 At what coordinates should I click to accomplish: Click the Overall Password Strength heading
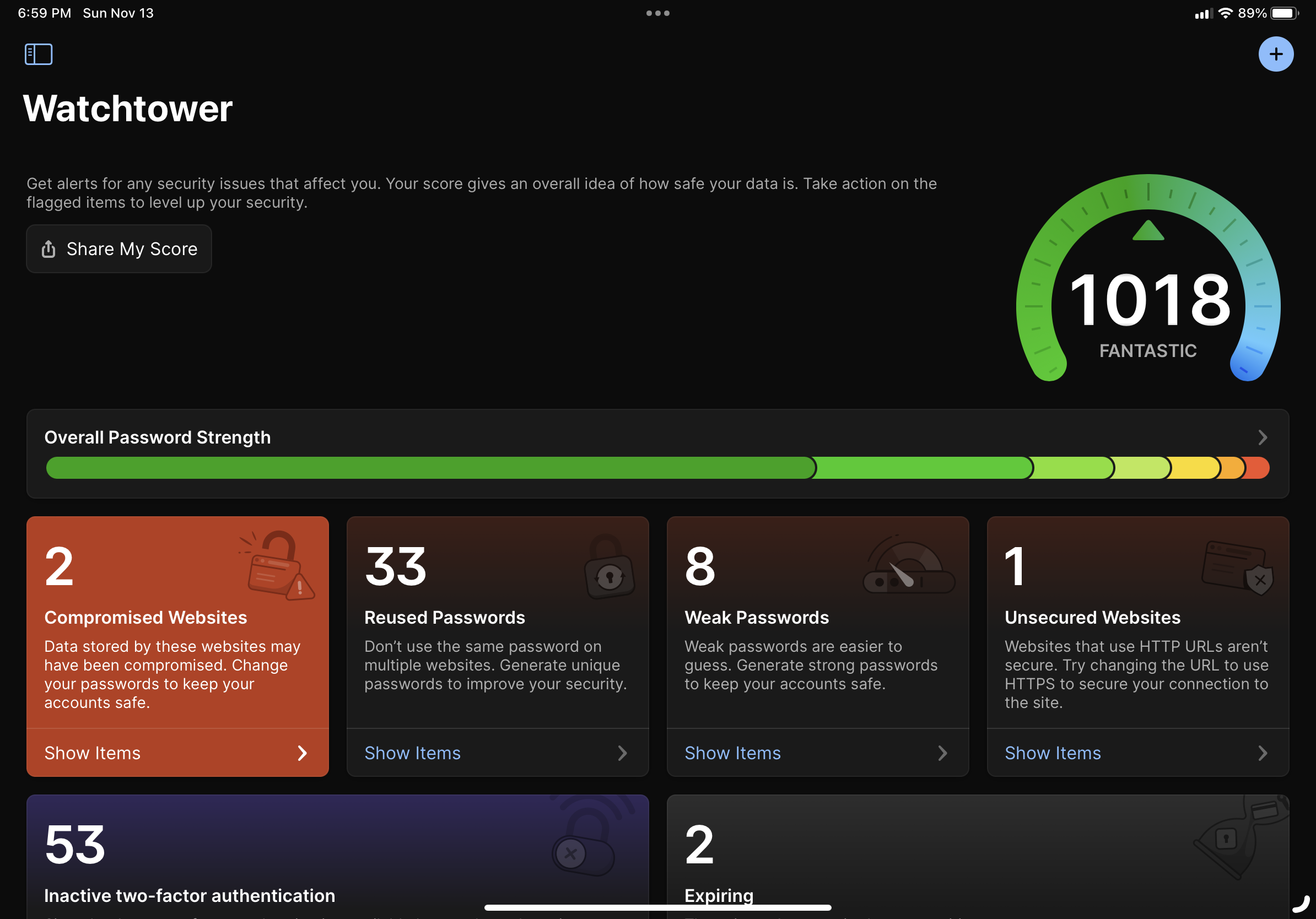click(x=158, y=437)
